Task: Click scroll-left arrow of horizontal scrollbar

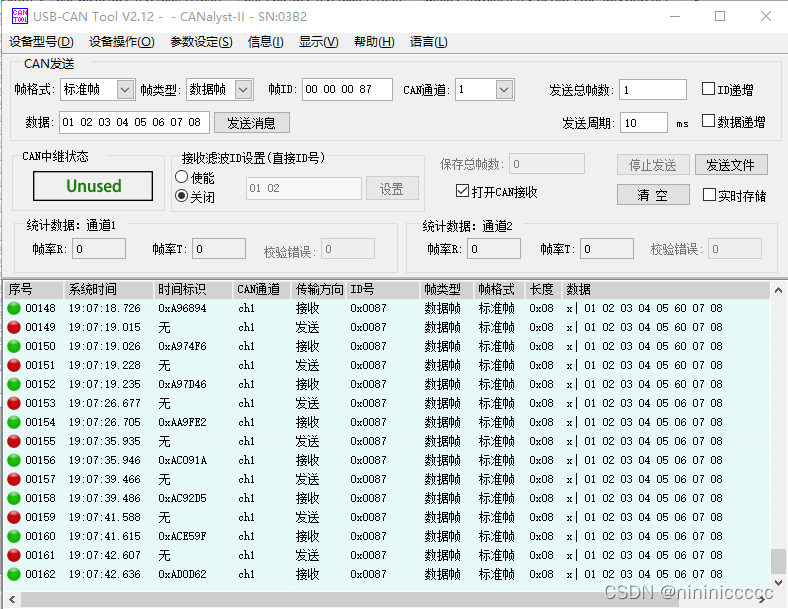Action: (12, 599)
